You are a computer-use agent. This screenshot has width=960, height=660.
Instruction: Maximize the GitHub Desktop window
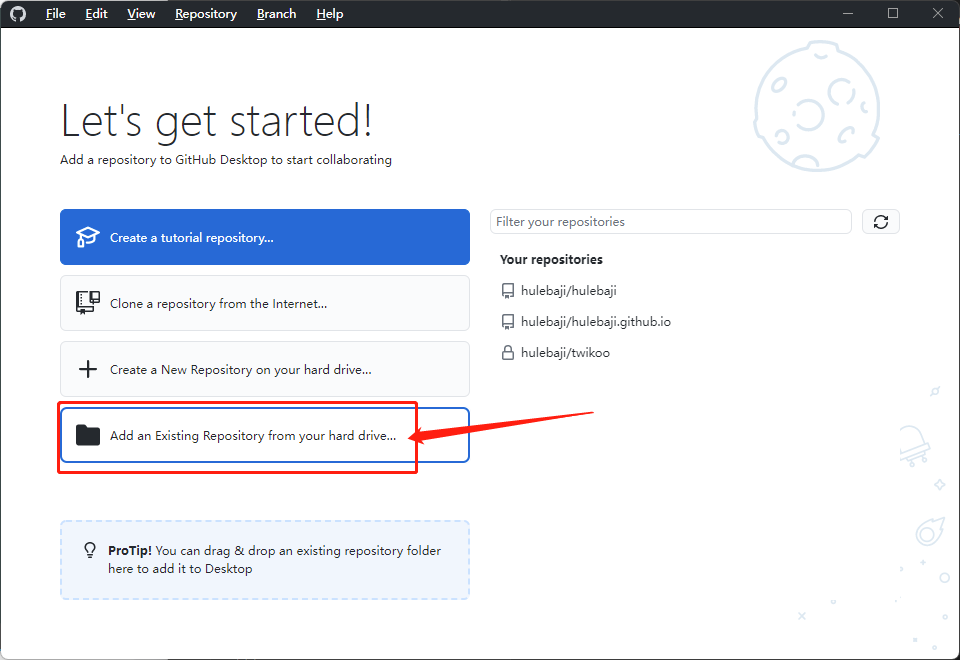[x=893, y=13]
